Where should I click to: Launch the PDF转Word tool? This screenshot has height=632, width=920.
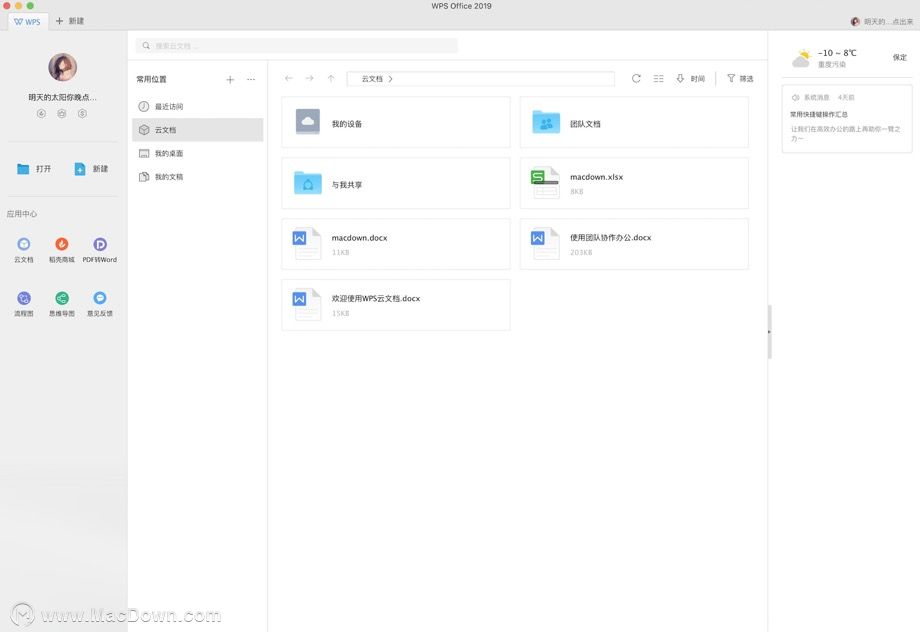tap(100, 249)
